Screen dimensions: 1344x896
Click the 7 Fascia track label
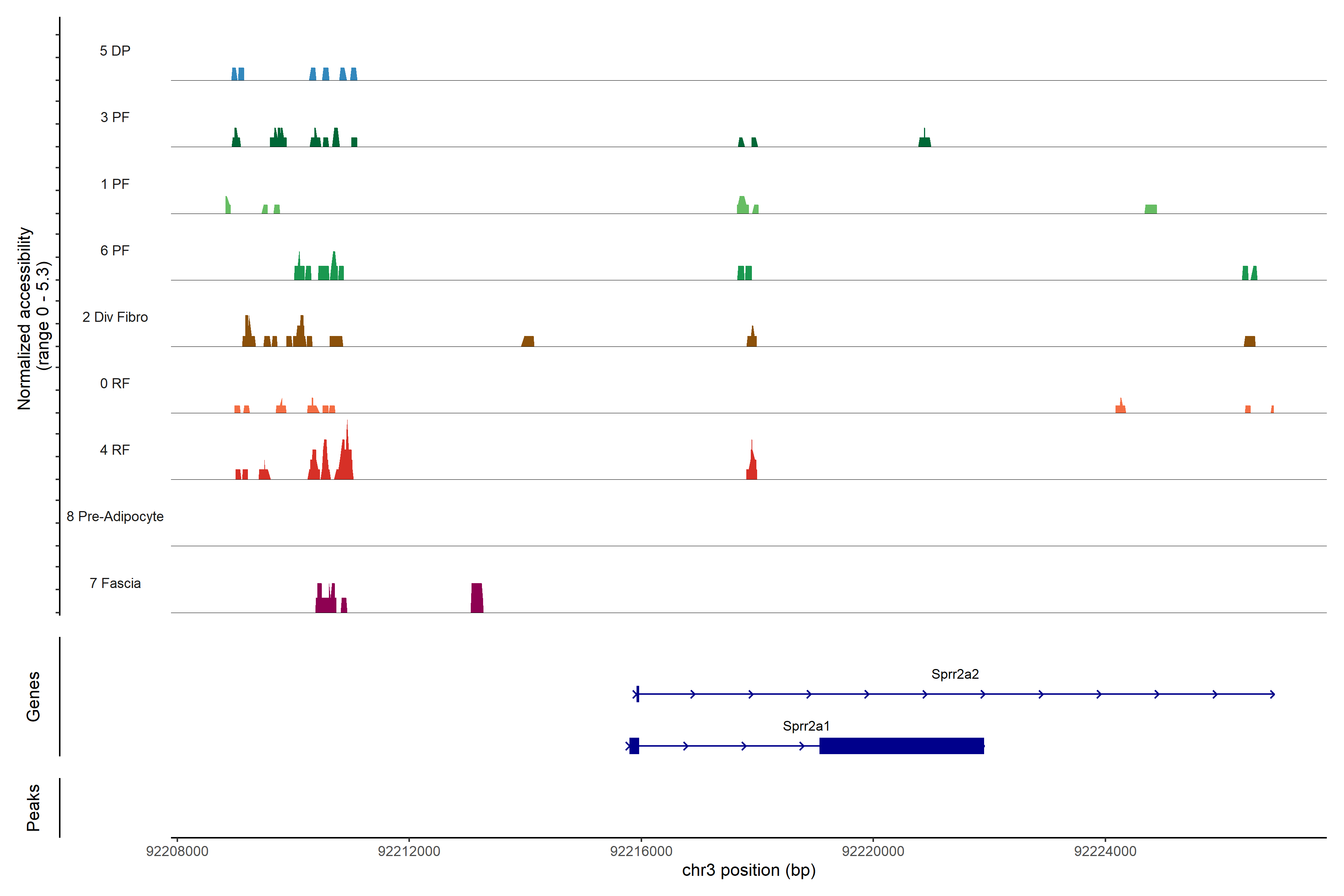[115, 583]
